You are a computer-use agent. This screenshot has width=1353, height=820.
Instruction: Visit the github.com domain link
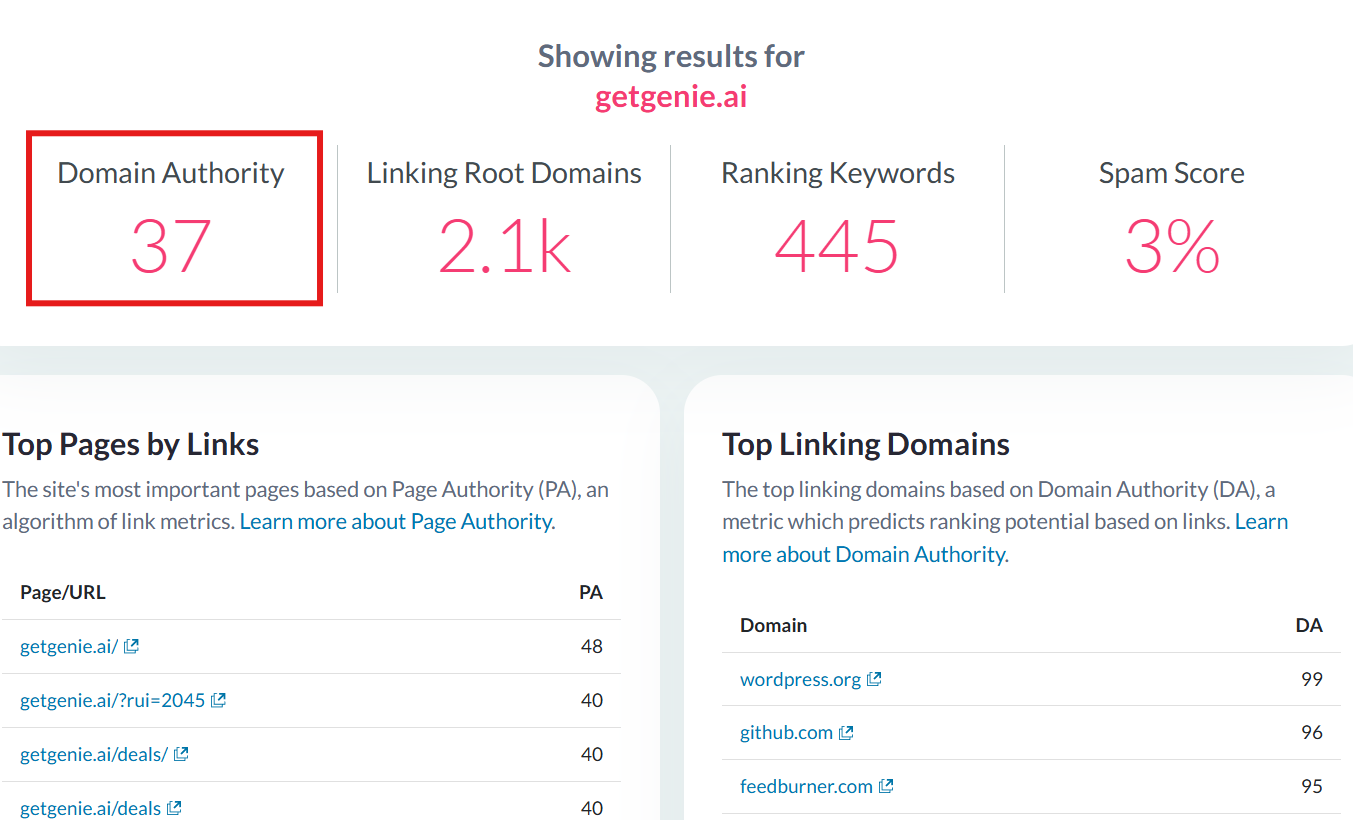point(786,733)
